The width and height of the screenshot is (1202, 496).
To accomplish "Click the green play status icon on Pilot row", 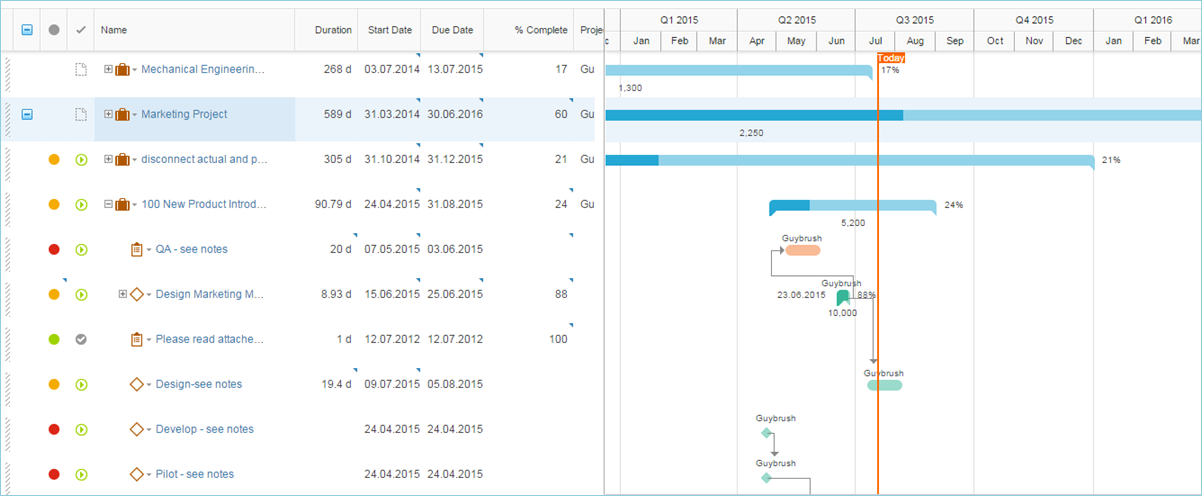I will pyautogui.click(x=82, y=474).
